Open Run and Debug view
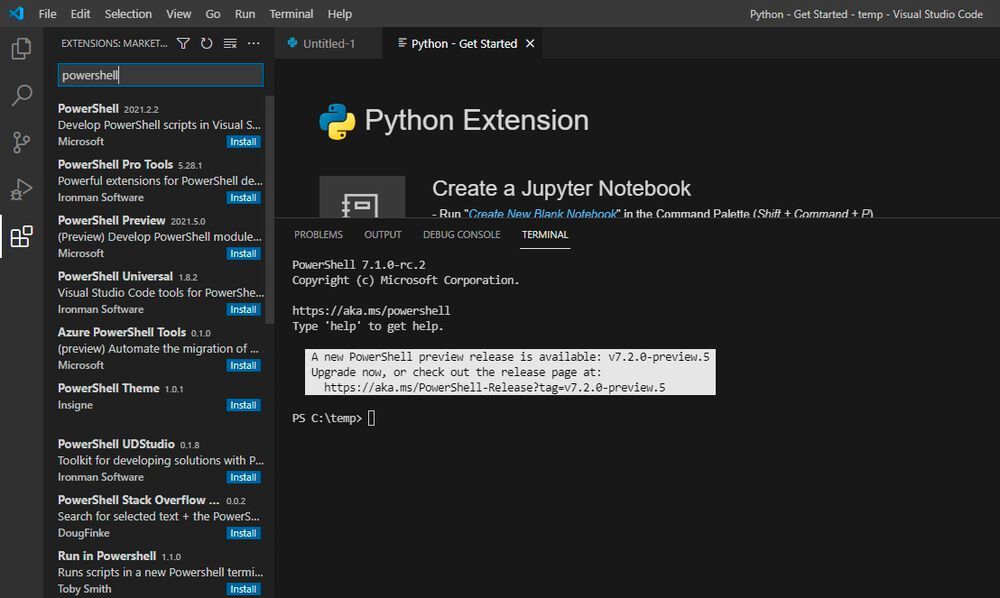 pos(21,189)
